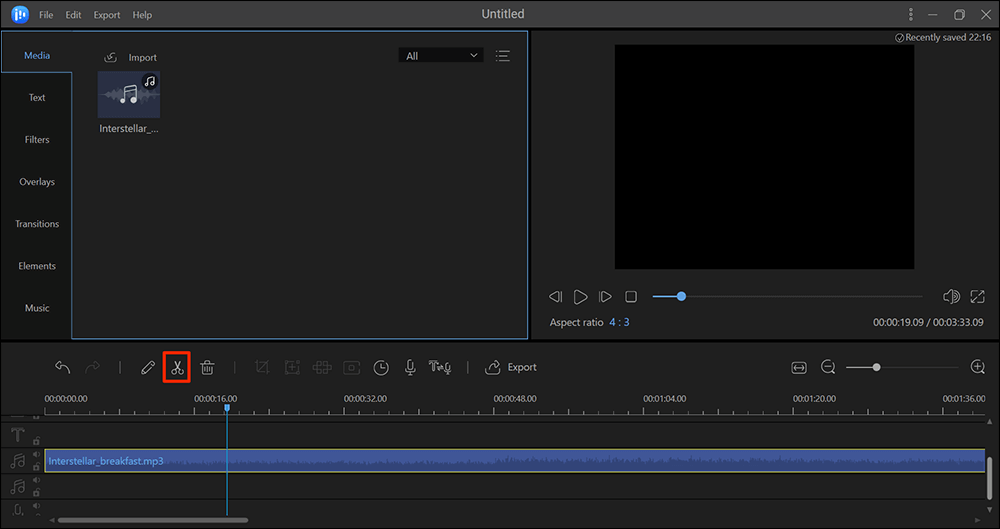Change the 4 : 3 aspect ratio
Screen dimensions: 1000x529
pos(620,322)
